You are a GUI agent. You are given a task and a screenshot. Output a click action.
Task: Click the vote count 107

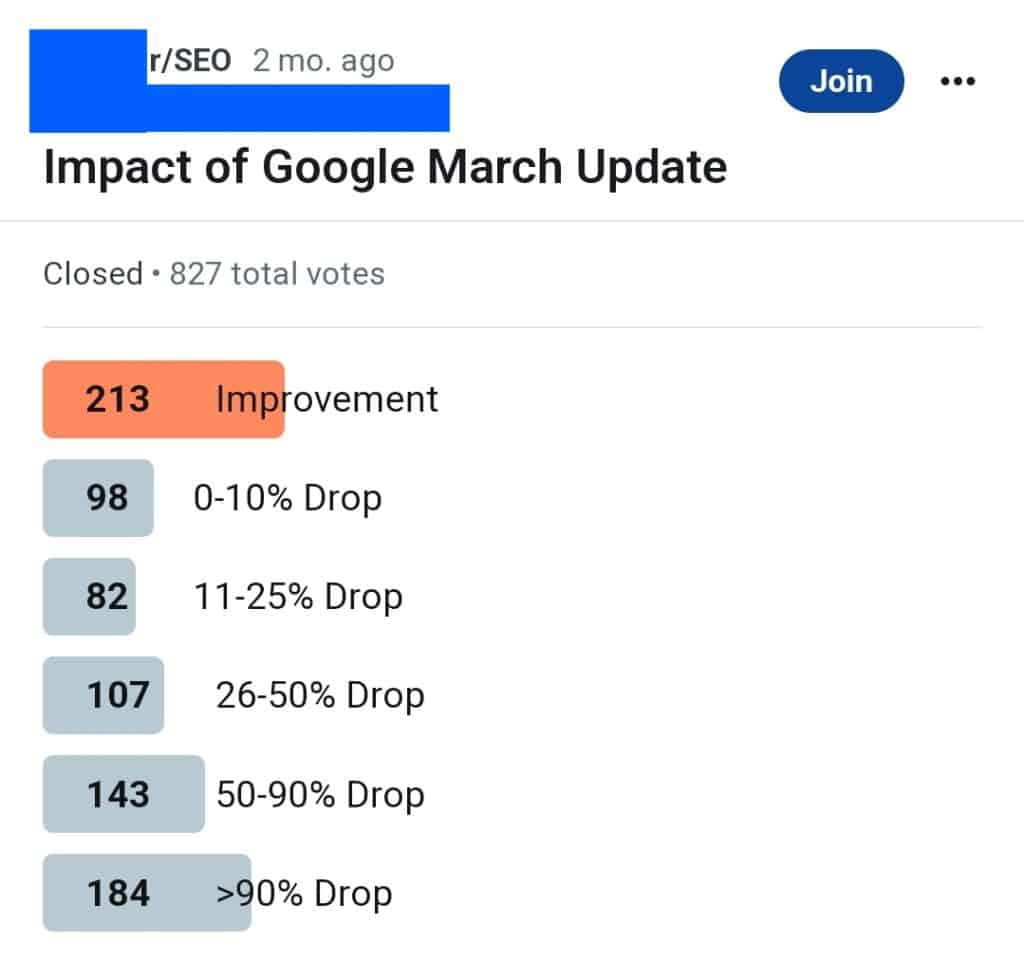point(103,695)
